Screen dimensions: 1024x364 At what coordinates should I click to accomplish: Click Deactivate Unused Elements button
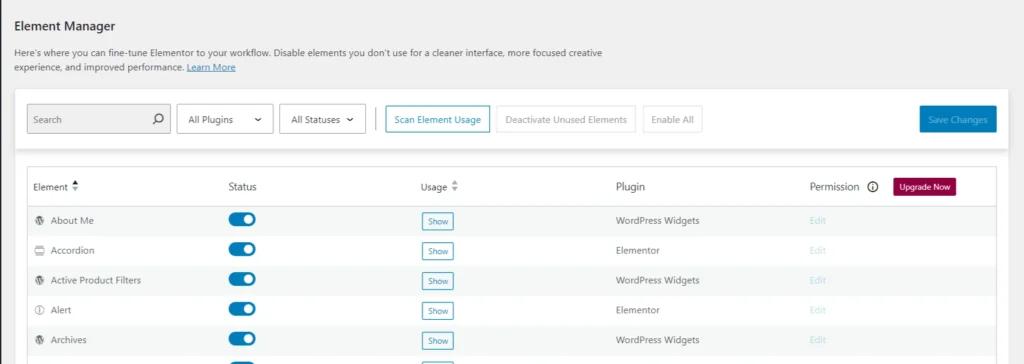566,120
